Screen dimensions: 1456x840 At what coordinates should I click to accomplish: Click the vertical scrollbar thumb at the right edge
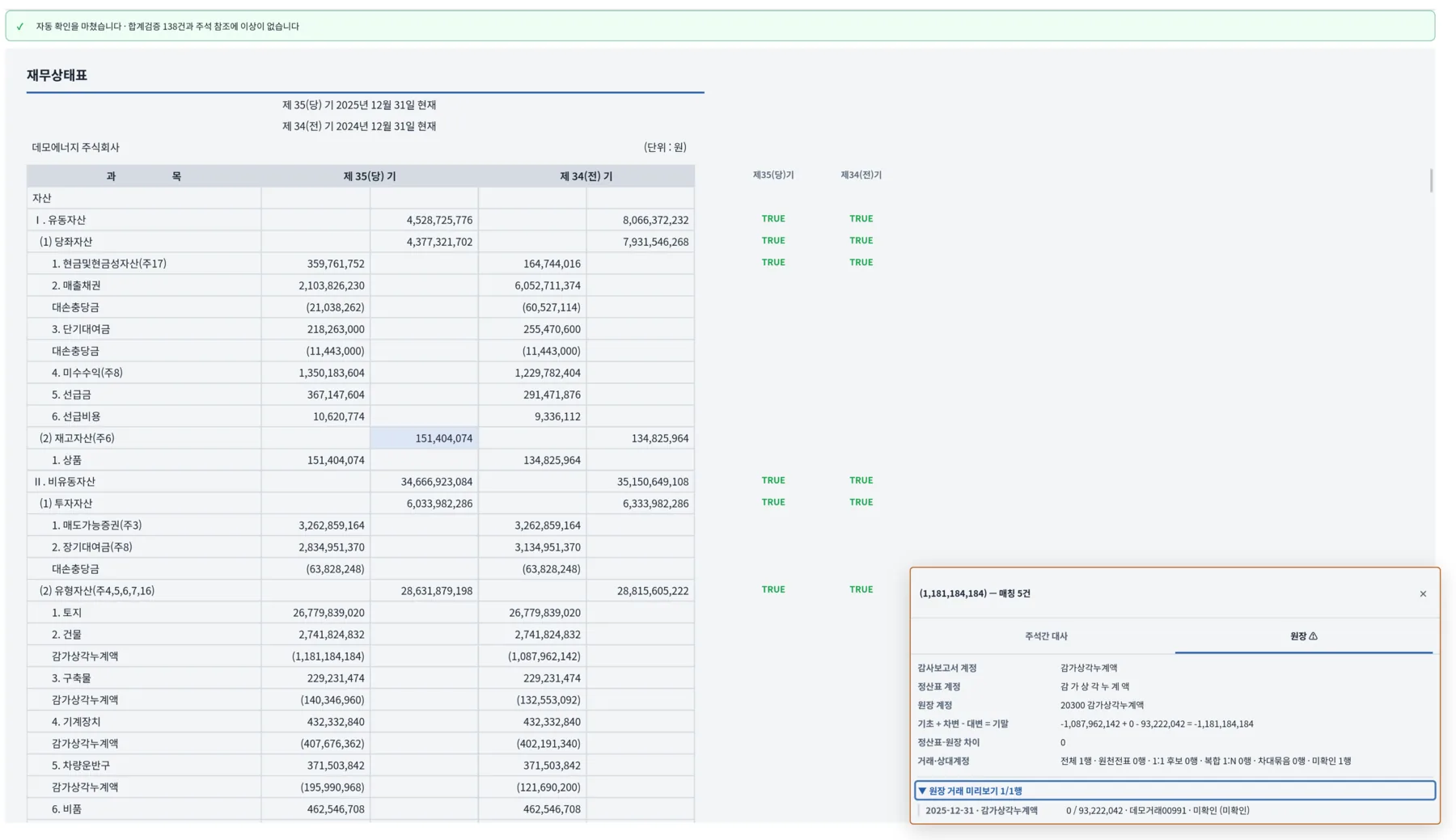(1431, 180)
